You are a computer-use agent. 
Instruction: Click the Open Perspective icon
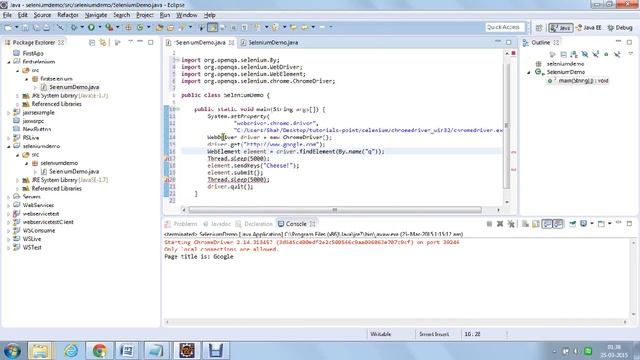click(539, 28)
